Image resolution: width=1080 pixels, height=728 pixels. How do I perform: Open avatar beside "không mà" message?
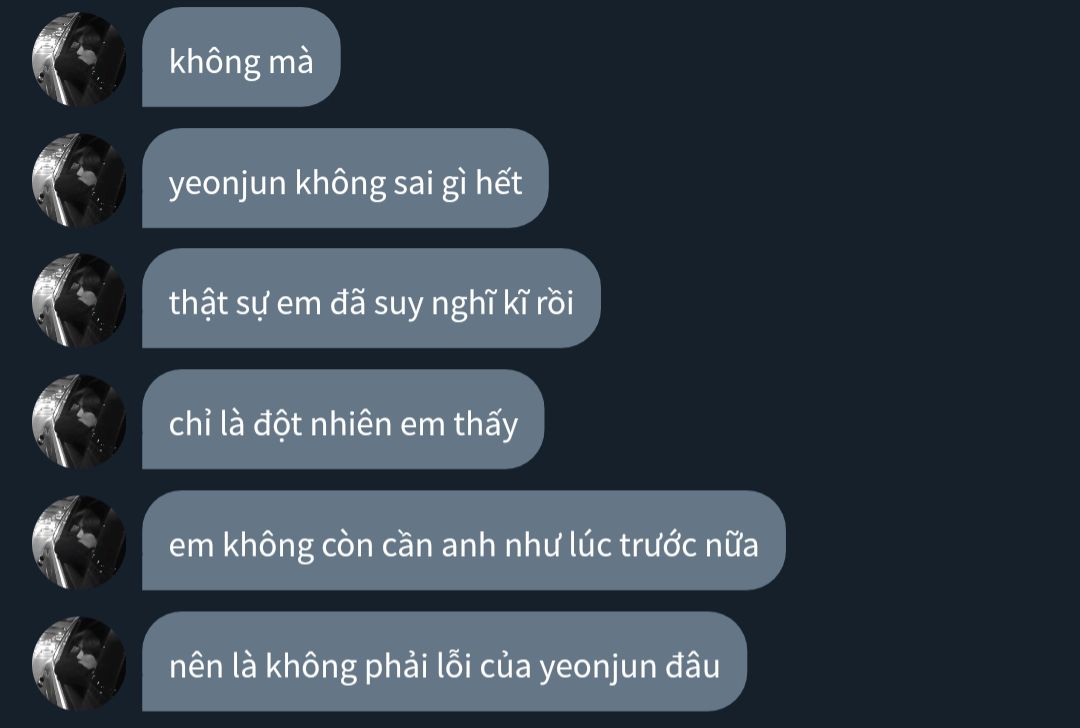click(x=79, y=59)
